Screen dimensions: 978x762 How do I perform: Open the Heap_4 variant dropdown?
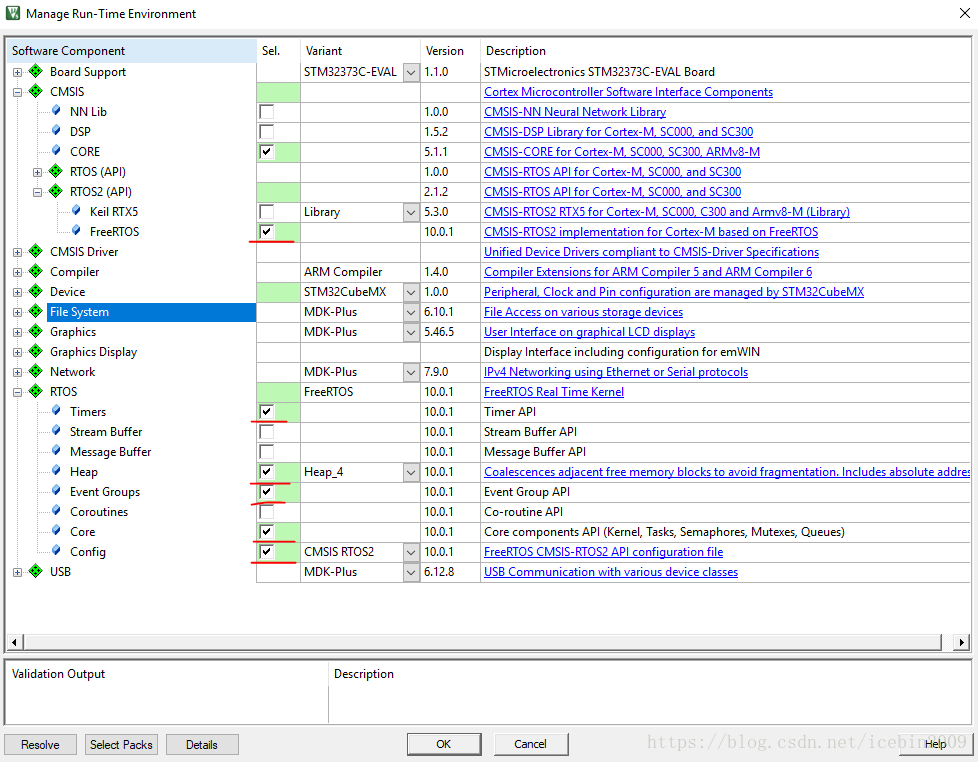411,472
